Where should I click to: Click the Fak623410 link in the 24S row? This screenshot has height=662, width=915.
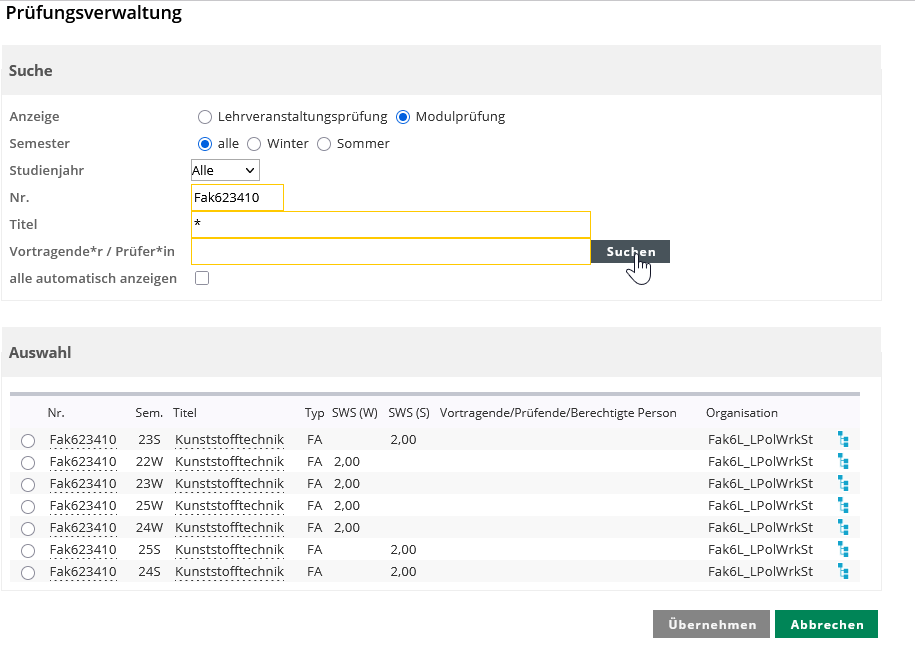(83, 571)
